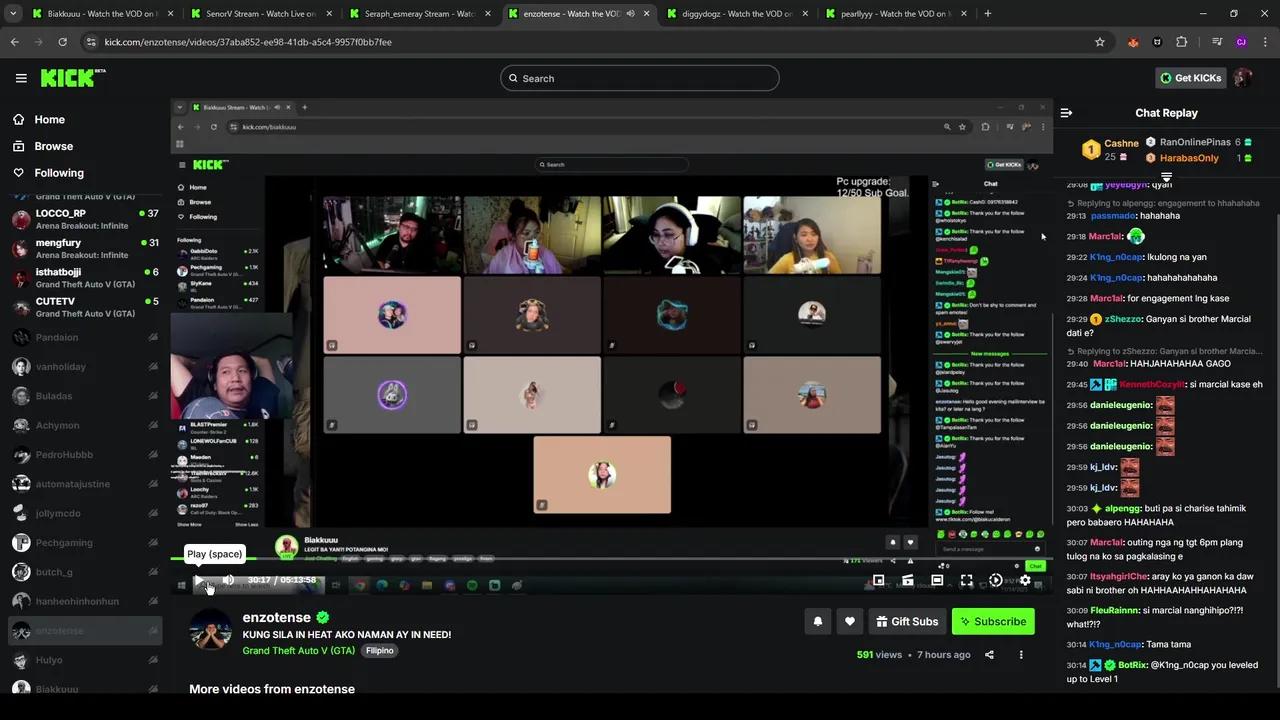Enter fullscreen on the video player
The height and width of the screenshot is (720, 1280).
click(x=966, y=580)
